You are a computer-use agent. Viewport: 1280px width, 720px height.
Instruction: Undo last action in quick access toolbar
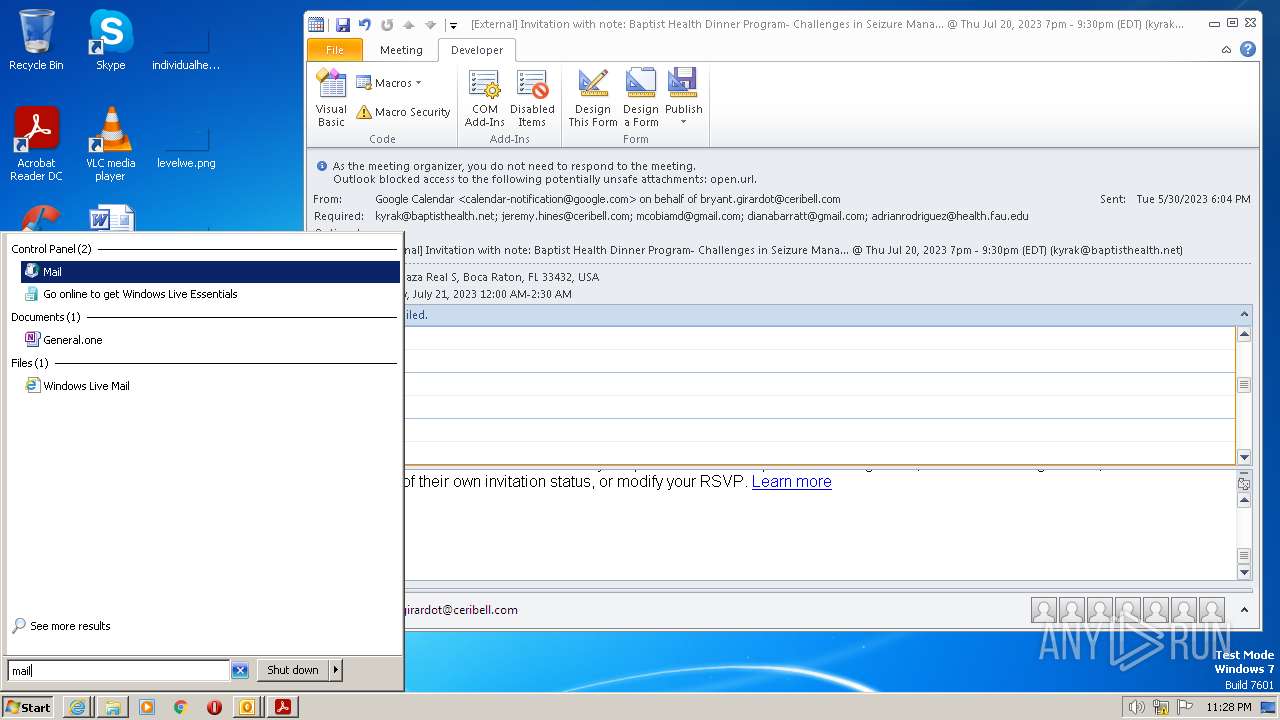[365, 24]
